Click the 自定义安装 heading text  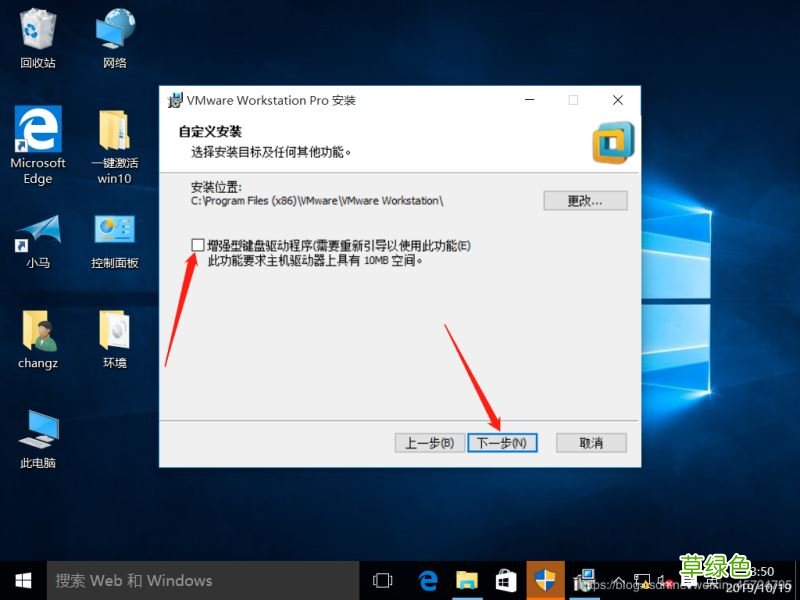coord(210,132)
